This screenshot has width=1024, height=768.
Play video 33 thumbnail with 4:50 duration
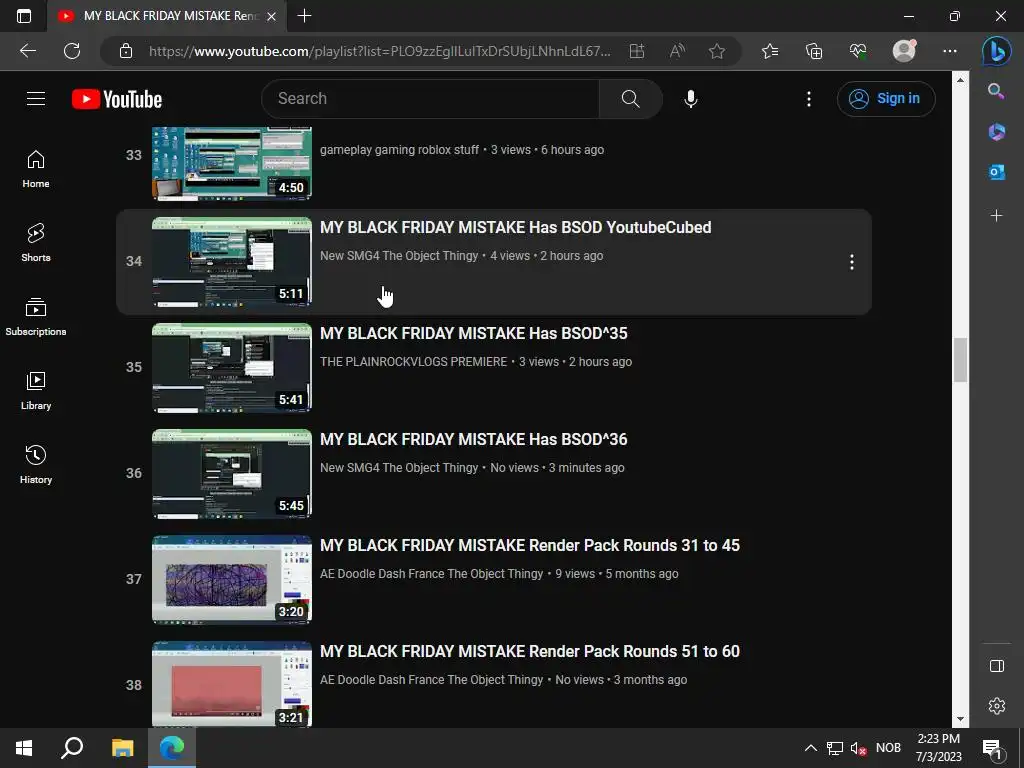(x=232, y=163)
